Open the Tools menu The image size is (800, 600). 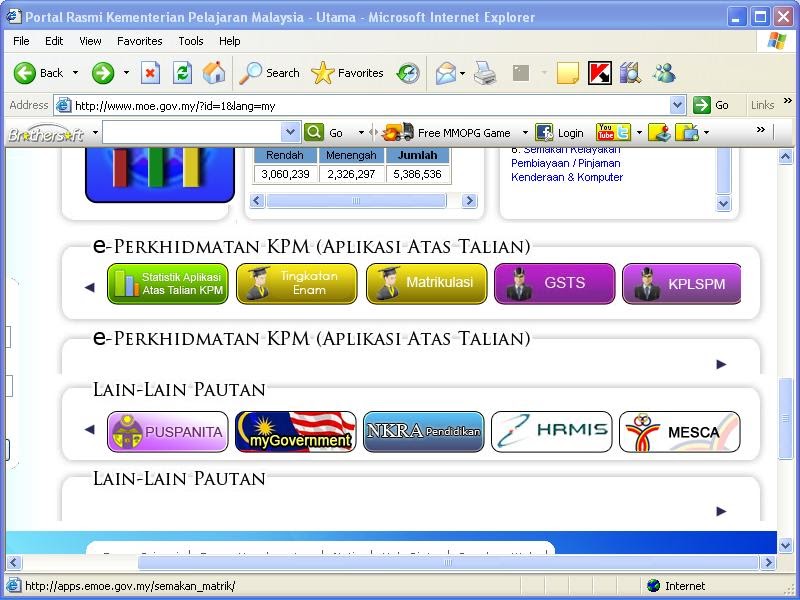click(x=191, y=41)
